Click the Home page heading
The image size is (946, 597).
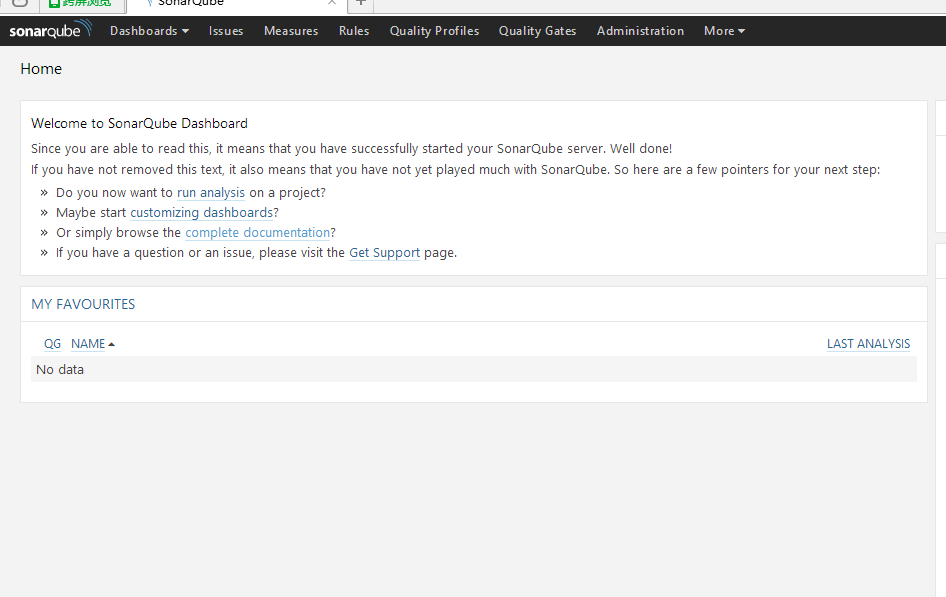point(41,69)
